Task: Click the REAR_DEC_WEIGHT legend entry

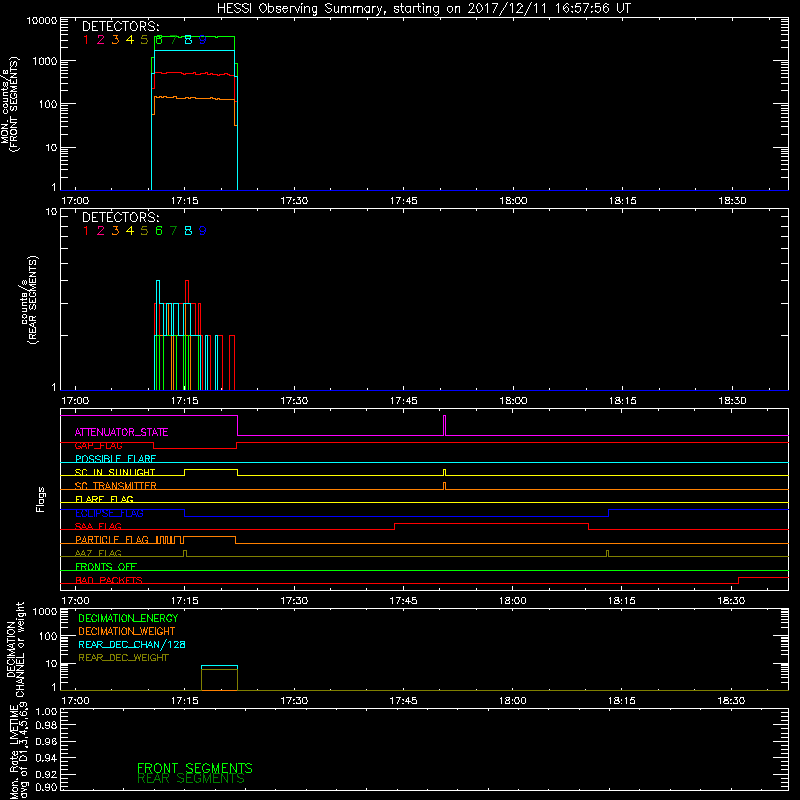Action: coord(123,658)
